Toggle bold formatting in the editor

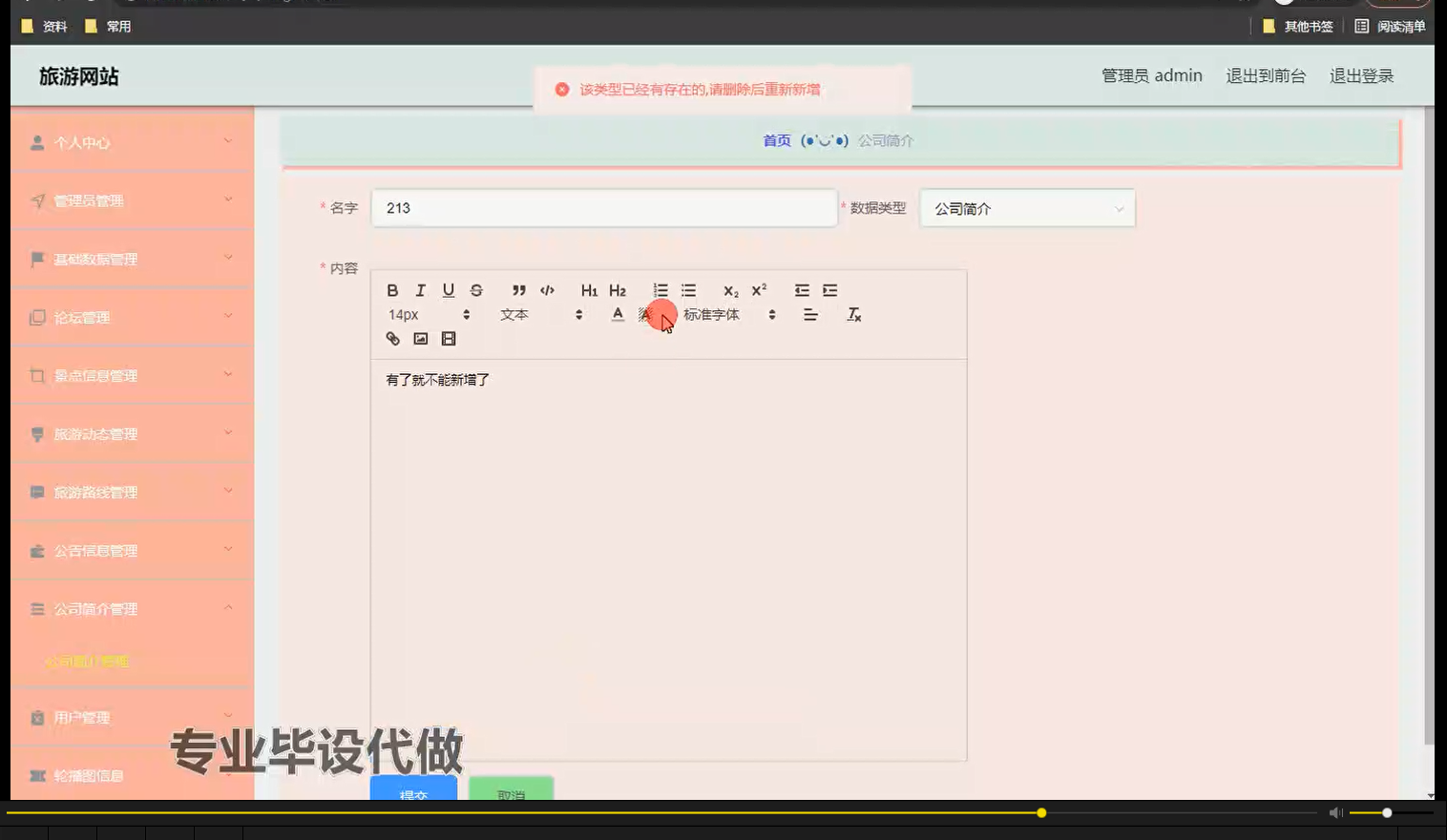(x=392, y=290)
